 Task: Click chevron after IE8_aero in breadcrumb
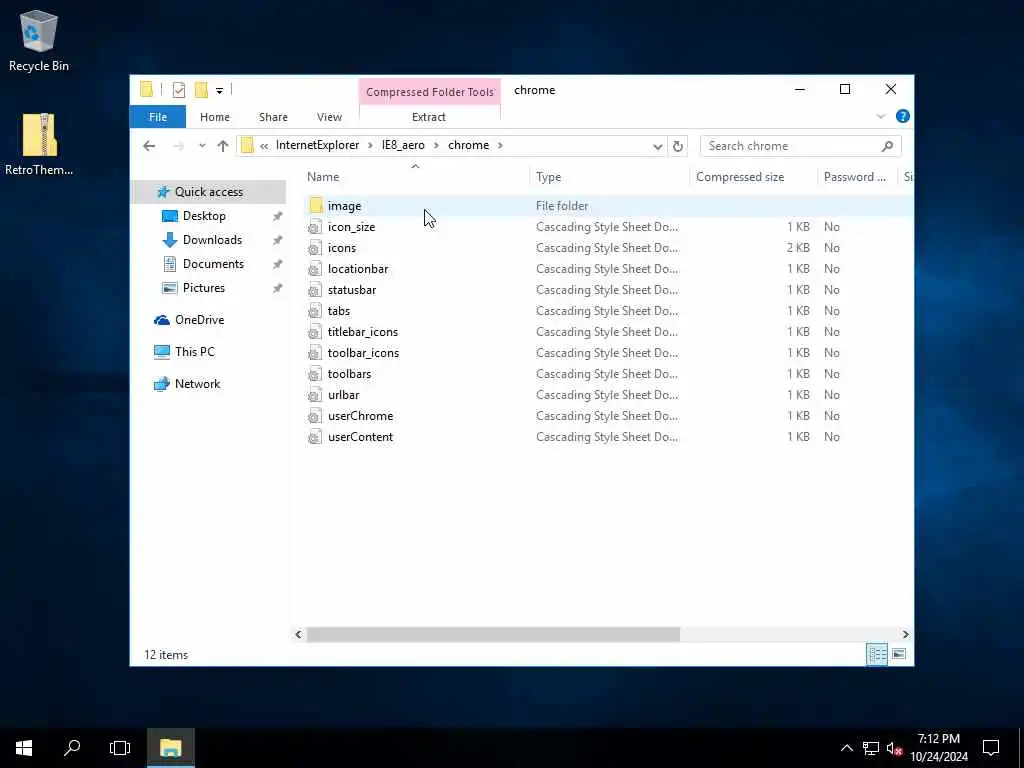tap(436, 145)
